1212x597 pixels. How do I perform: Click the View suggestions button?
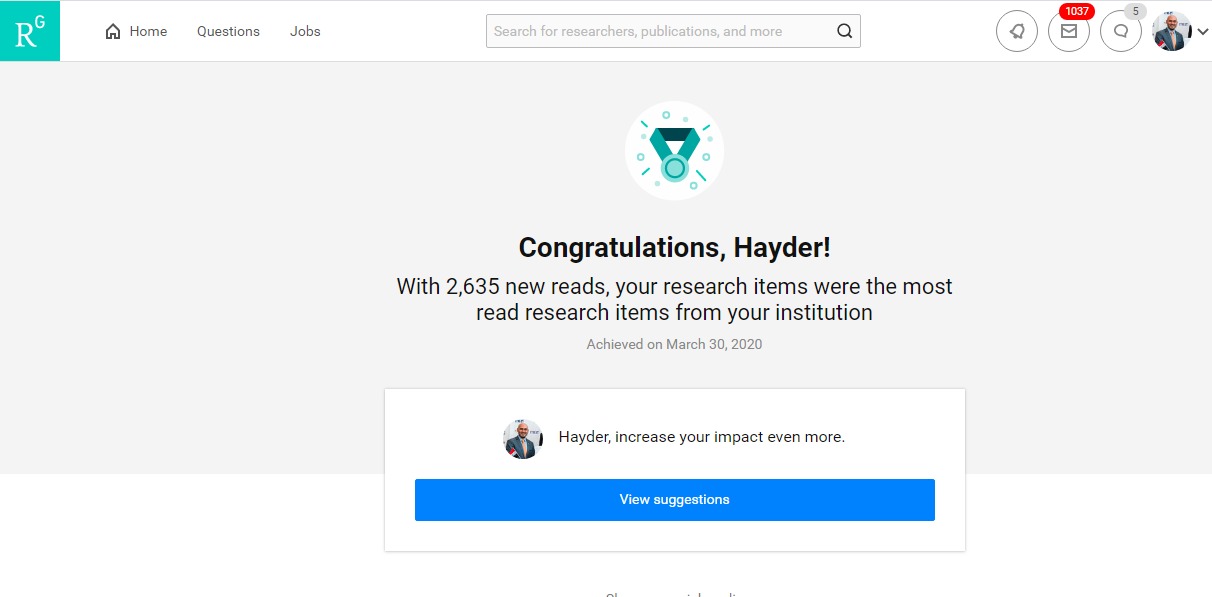click(x=675, y=500)
